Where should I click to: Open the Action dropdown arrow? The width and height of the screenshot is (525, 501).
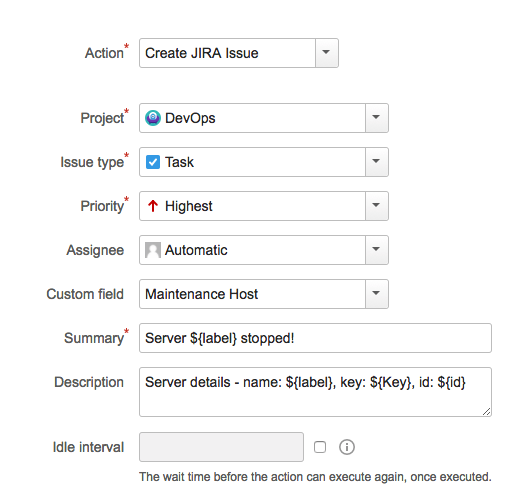tap(326, 53)
